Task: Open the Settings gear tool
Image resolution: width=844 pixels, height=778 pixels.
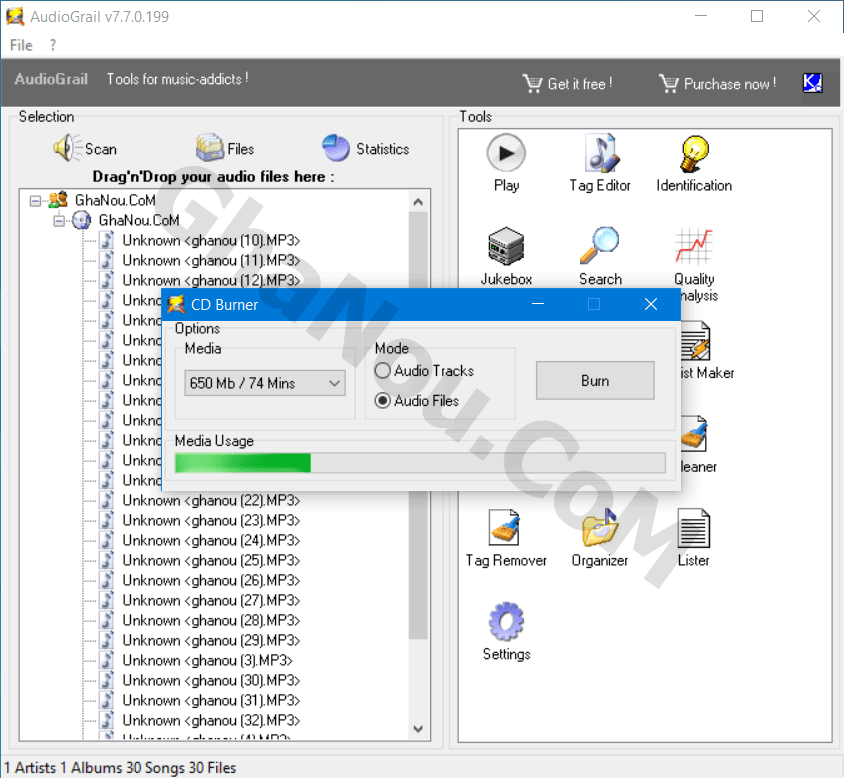Action: coord(506,631)
